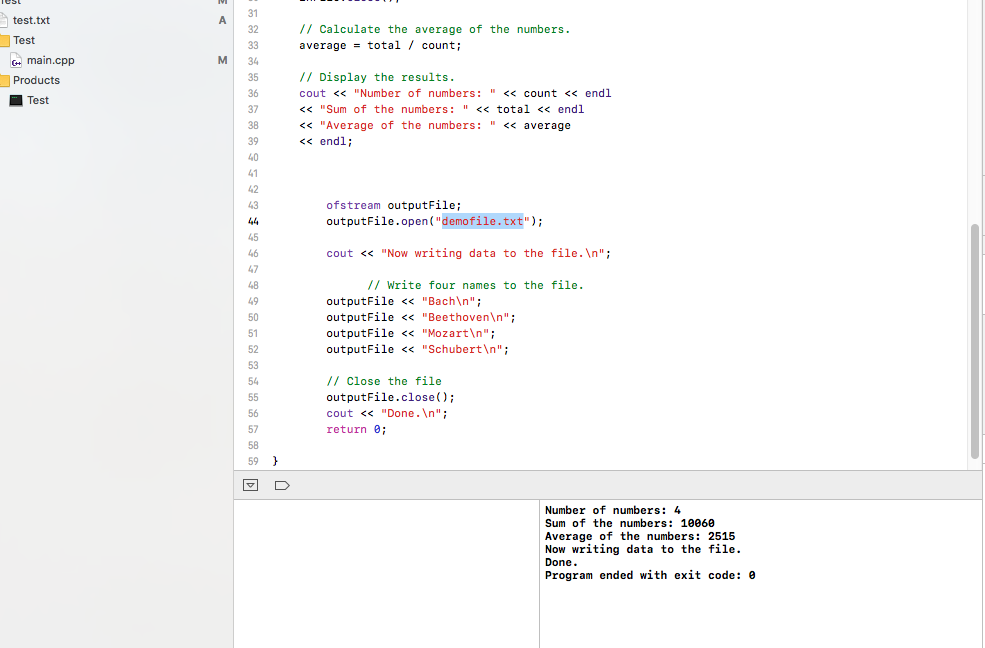The width and height of the screenshot is (985, 648).
Task: Click the 'A' status next to test.txt
Action: 222,20
